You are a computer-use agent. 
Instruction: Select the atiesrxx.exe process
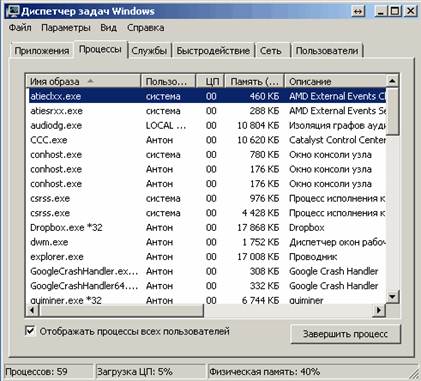(206, 111)
